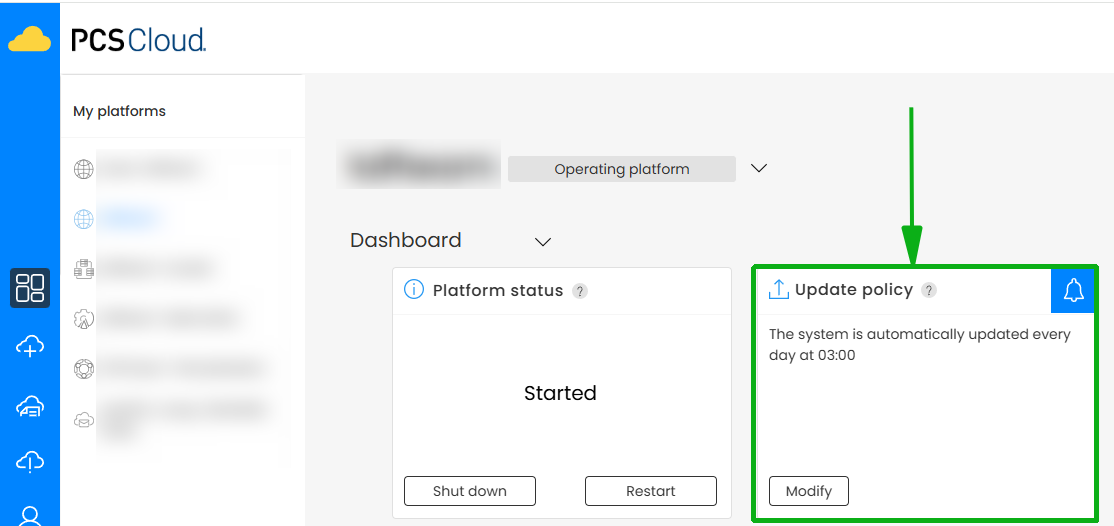1114x526 pixels.
Task: Expand the Dashboard dropdown chevron
Action: click(543, 242)
